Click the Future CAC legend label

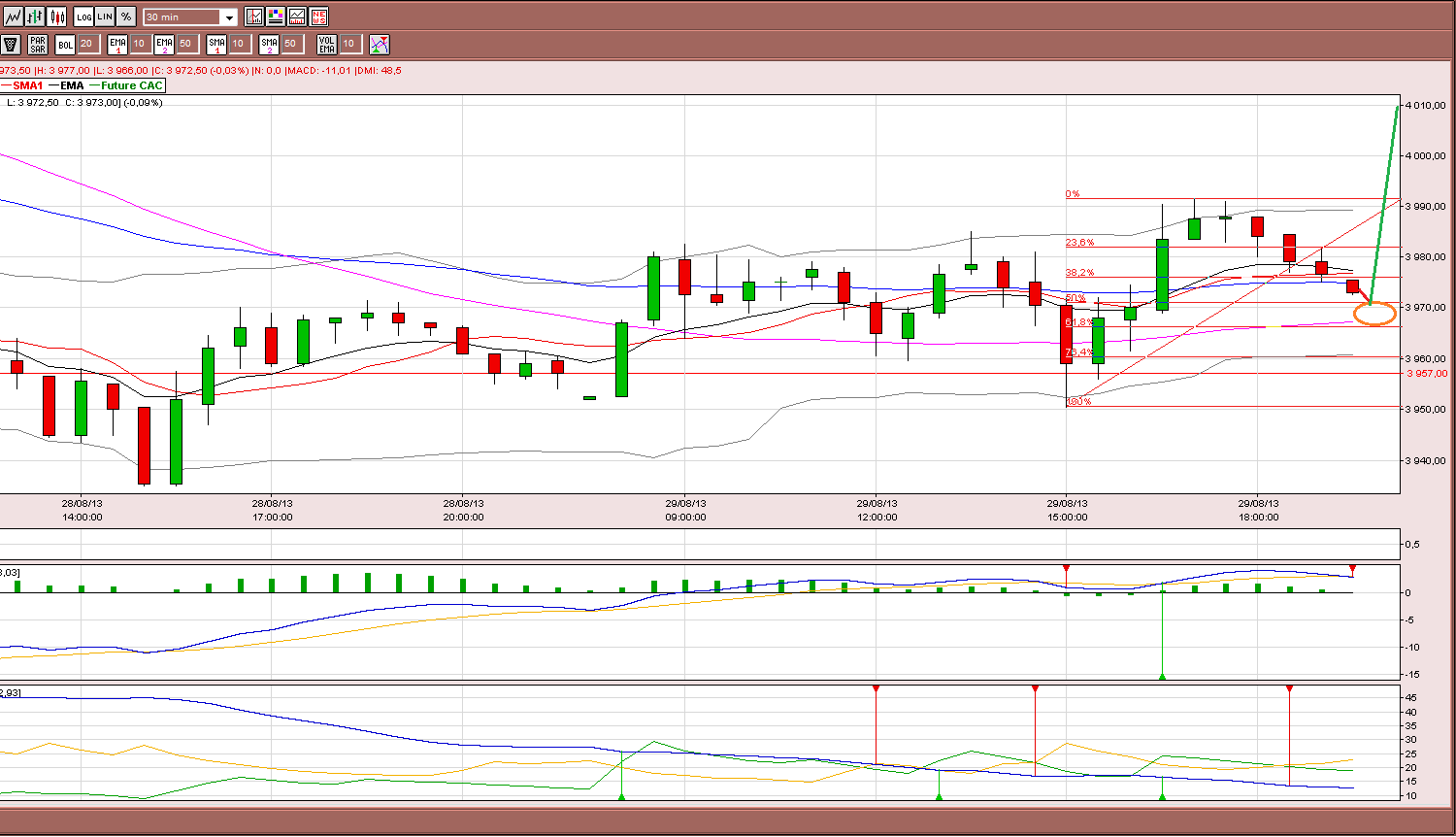[x=132, y=85]
